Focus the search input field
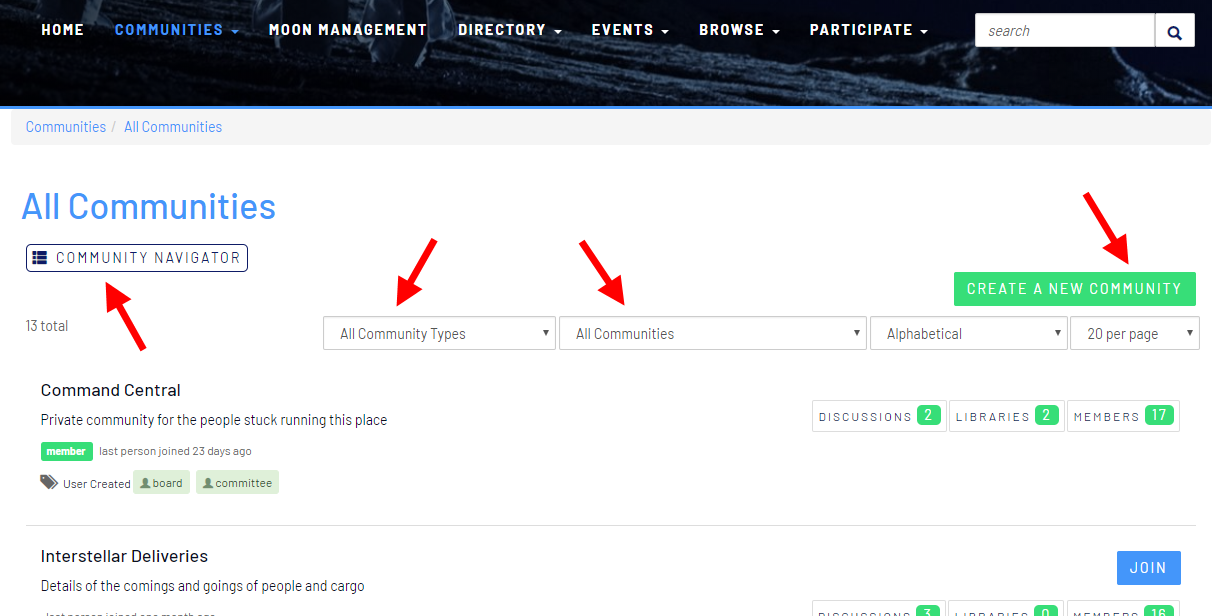The width and height of the screenshot is (1212, 616). pos(1065,31)
